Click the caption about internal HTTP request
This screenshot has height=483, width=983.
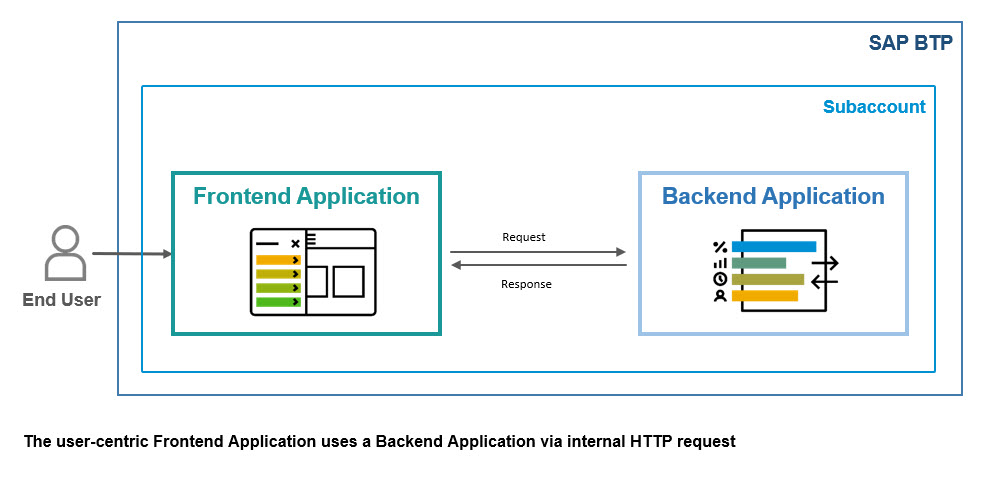[380, 441]
